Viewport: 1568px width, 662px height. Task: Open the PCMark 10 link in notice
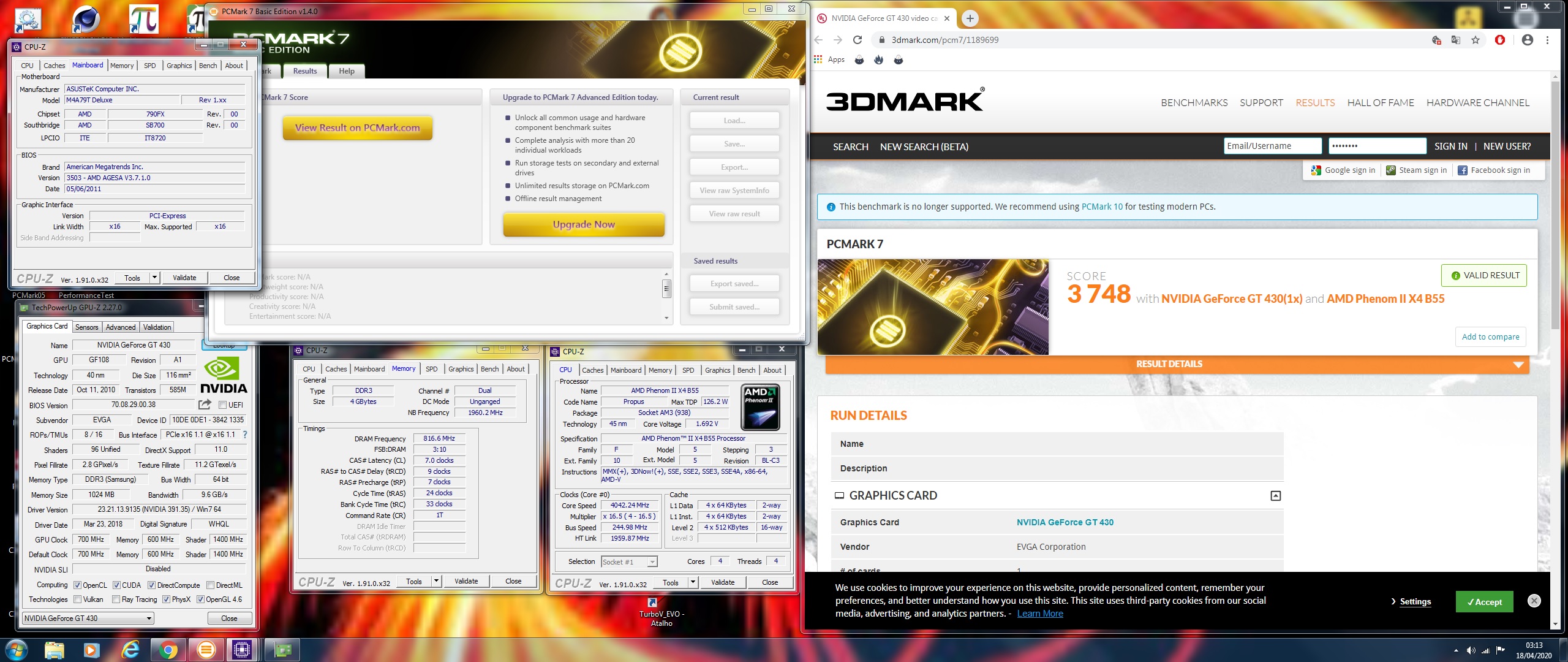pos(1102,207)
